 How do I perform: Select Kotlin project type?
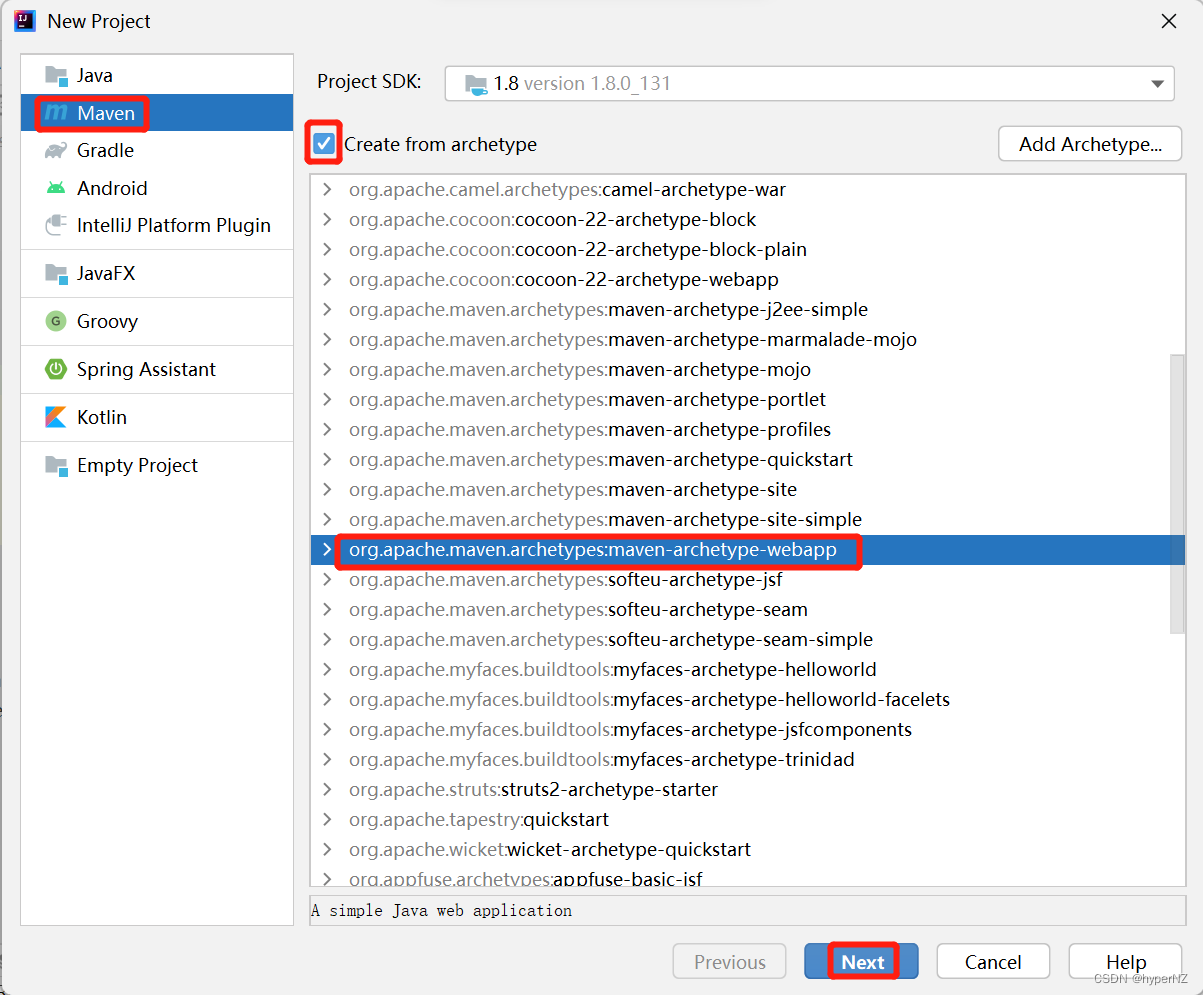(157, 417)
